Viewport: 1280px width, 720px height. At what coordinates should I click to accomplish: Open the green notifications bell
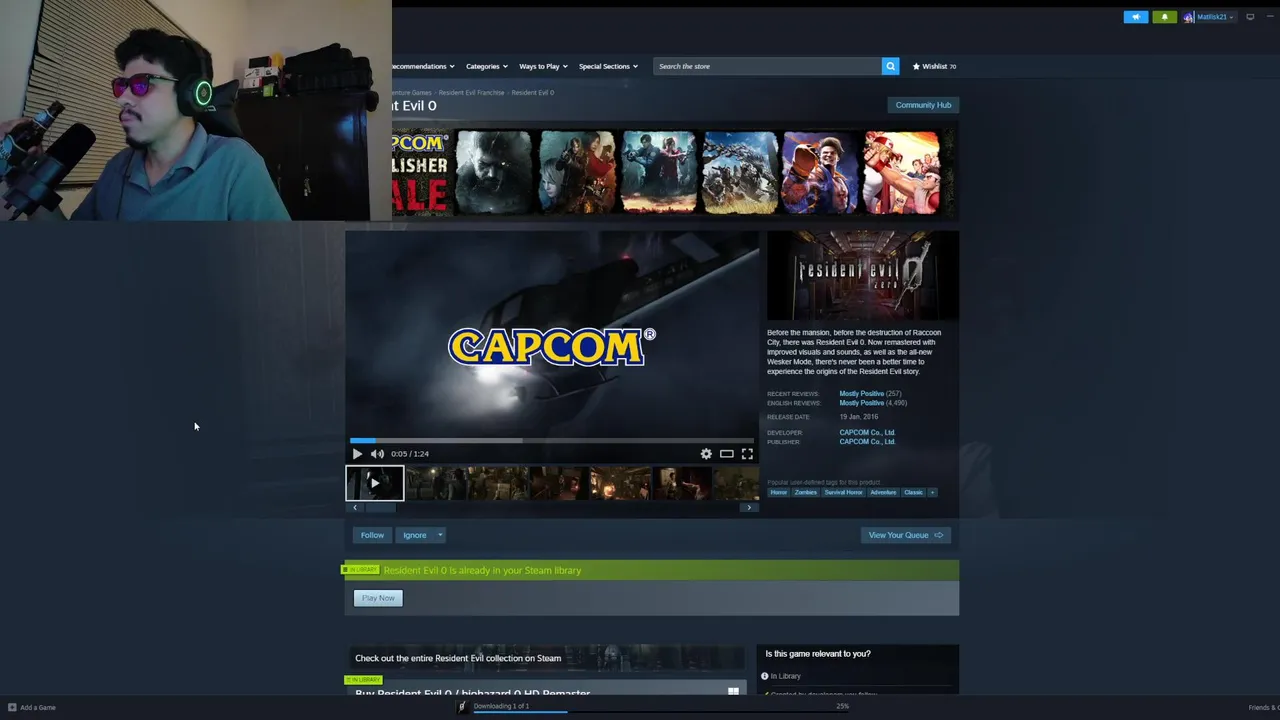tap(1165, 17)
